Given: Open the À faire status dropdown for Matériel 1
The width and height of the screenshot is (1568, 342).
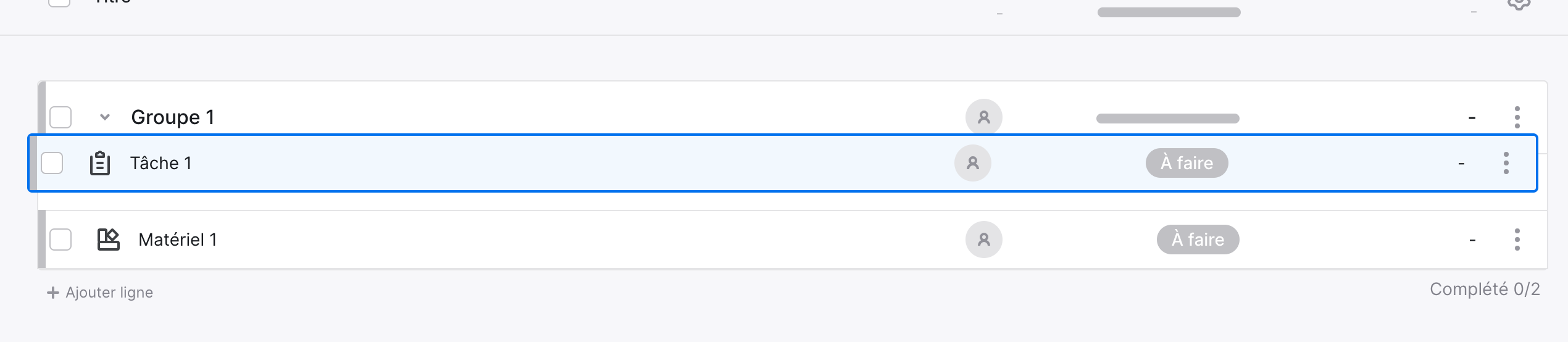Looking at the screenshot, I should click(x=1198, y=240).
